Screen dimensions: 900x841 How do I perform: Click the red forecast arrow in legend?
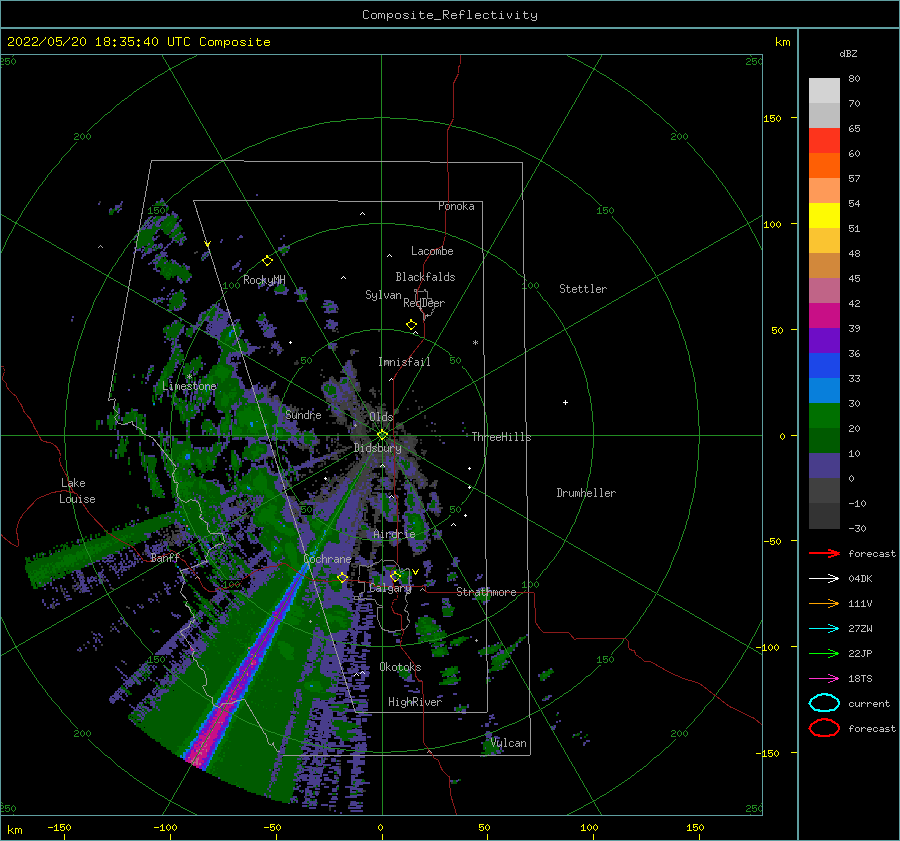(824, 553)
